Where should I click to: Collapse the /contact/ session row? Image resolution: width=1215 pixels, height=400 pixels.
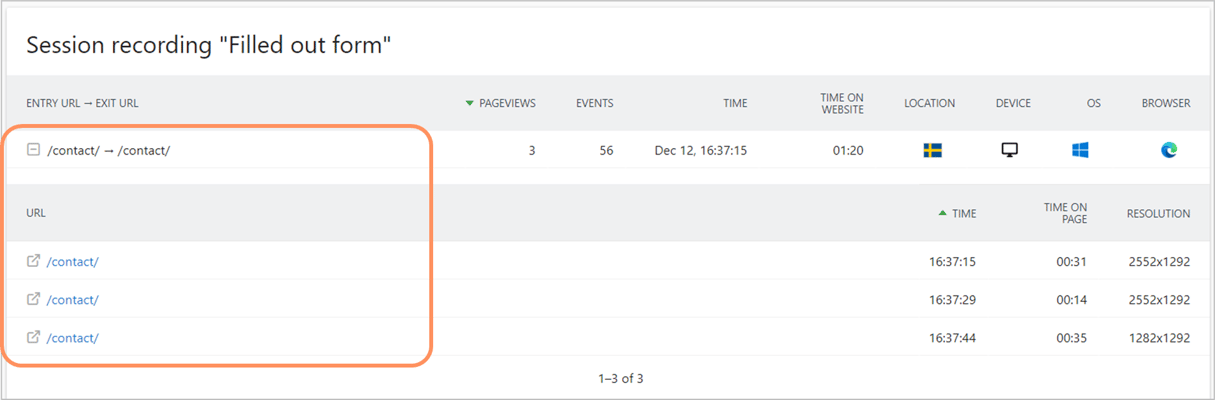(x=33, y=150)
